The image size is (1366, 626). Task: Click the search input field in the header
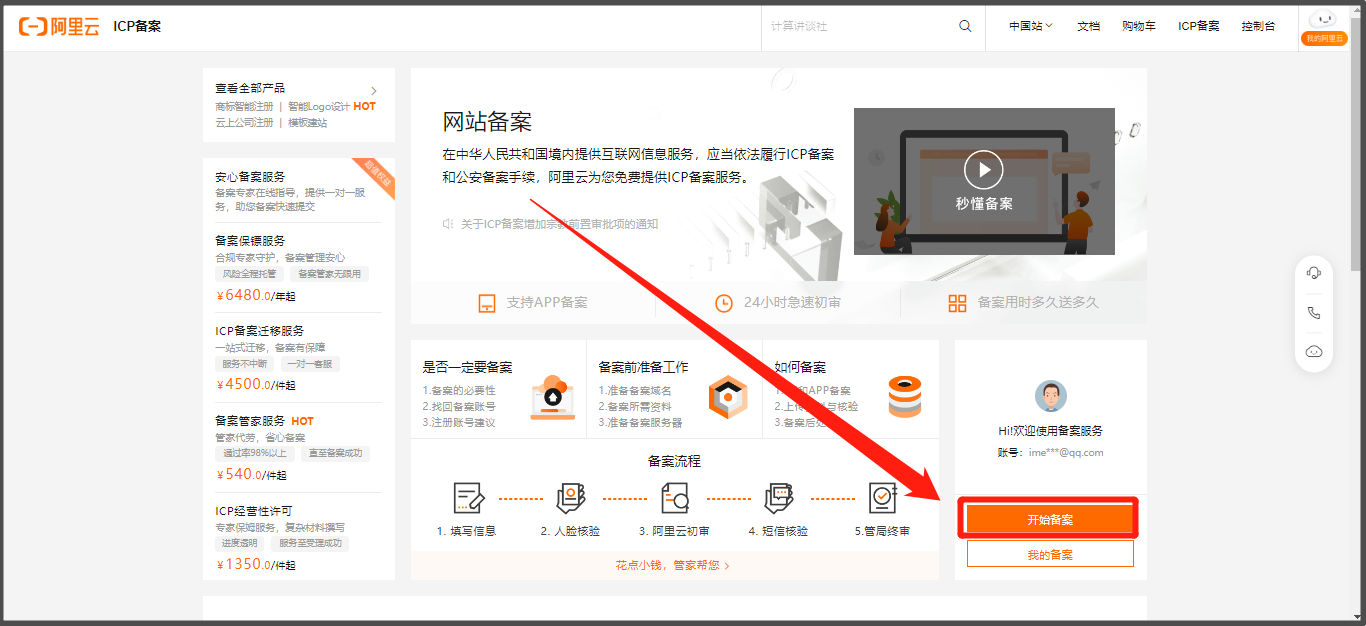click(x=858, y=26)
